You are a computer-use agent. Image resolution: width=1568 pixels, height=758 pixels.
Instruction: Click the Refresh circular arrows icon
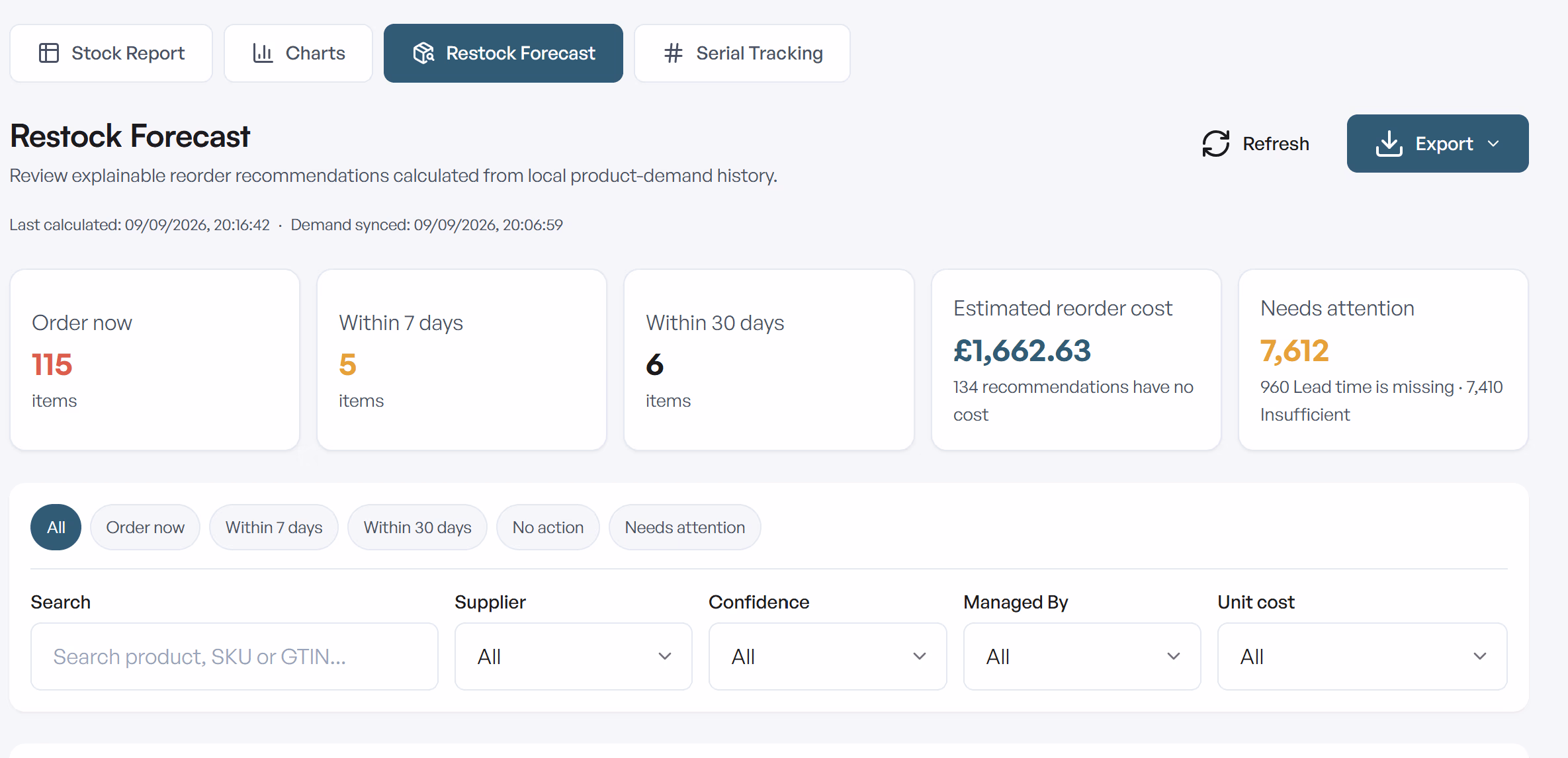pos(1216,144)
